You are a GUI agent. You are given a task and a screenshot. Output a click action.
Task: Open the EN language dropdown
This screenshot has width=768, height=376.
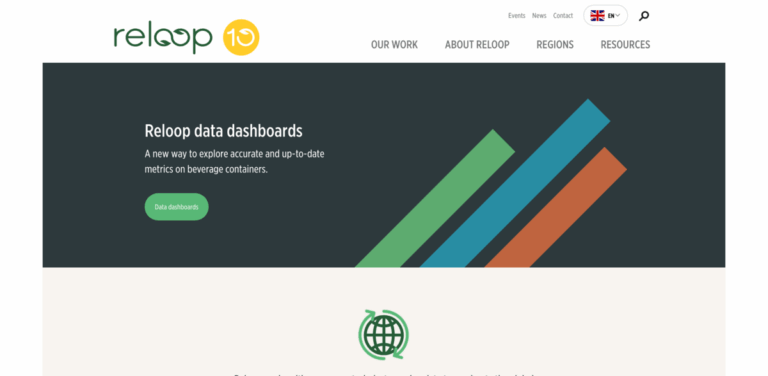point(605,16)
